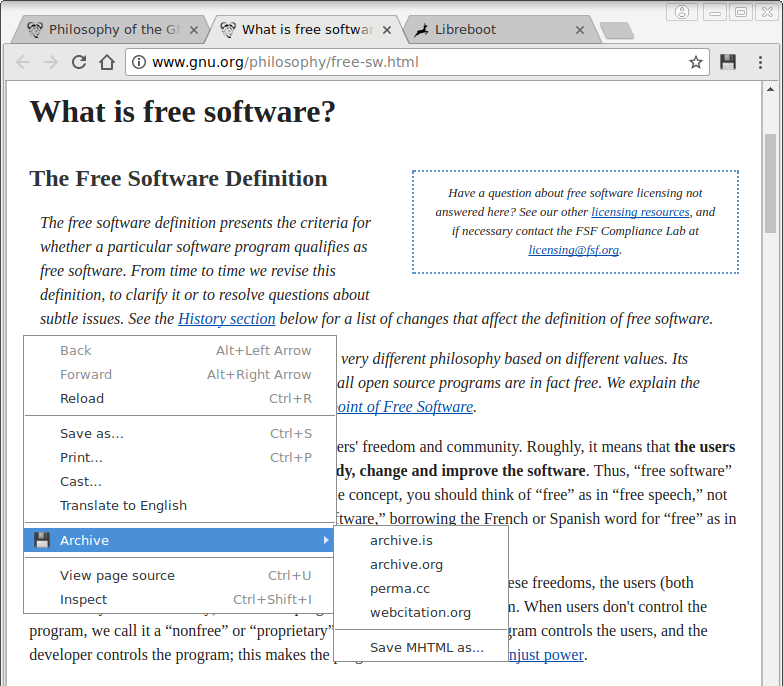Switch to the Libreboot tab
This screenshot has width=783, height=686.
[501, 29]
